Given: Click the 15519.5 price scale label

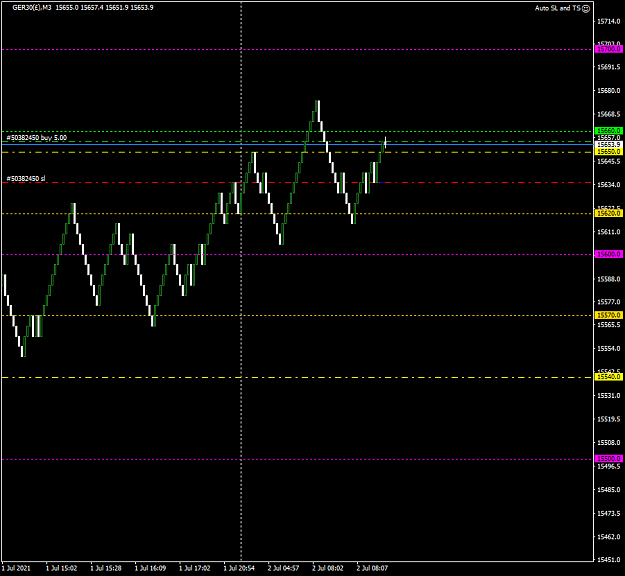Looking at the screenshot, I should click(609, 419).
